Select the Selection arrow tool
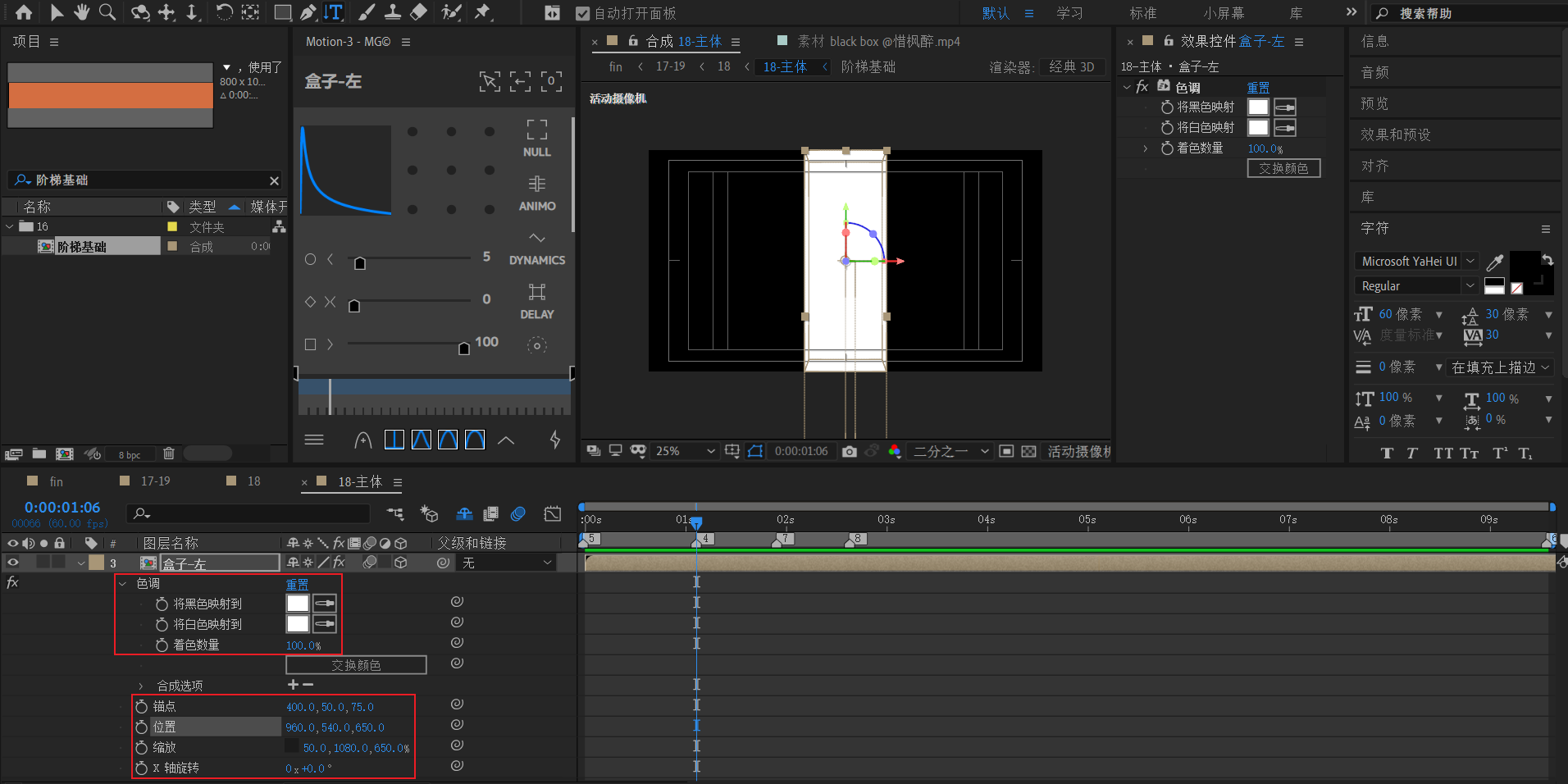The height and width of the screenshot is (784, 1568). [56, 12]
